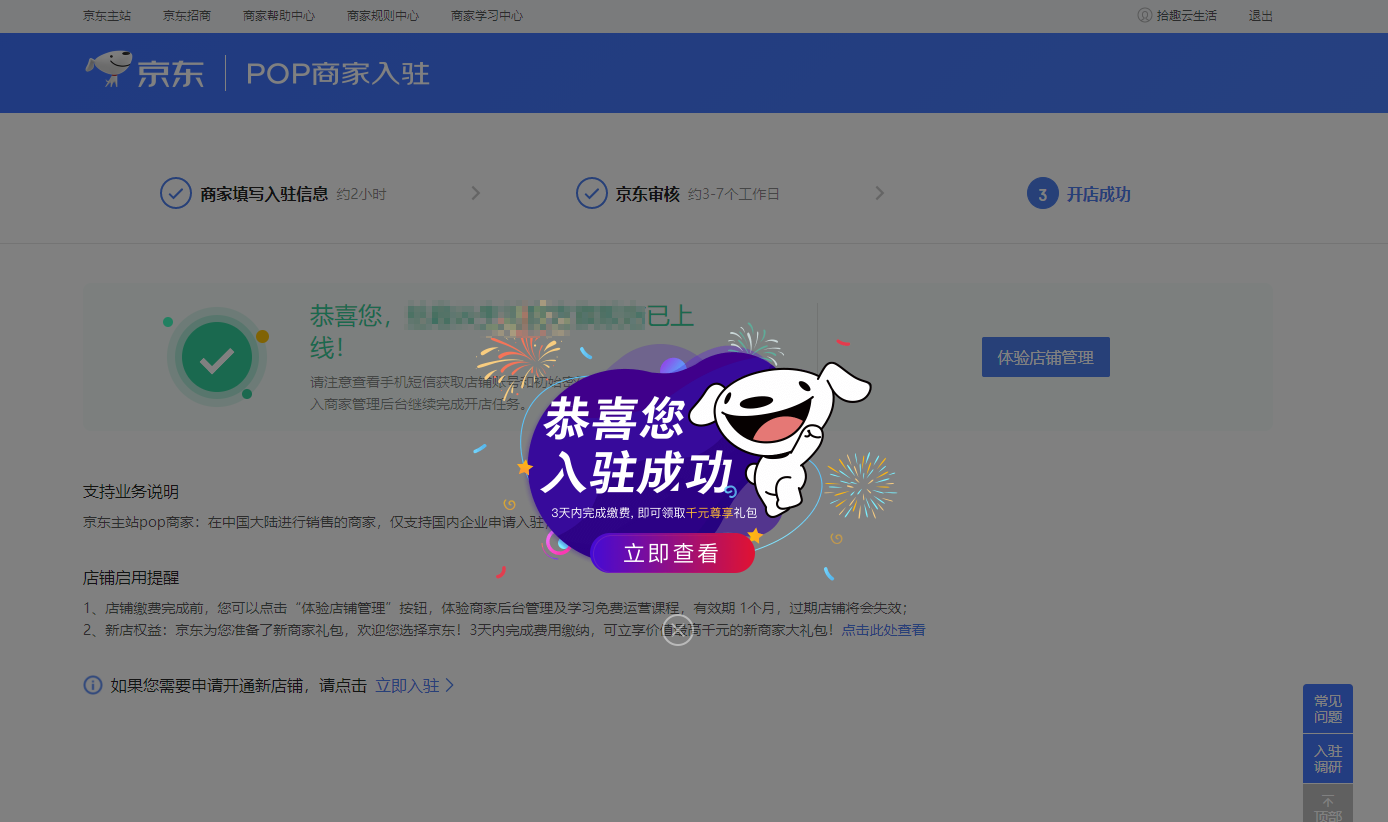1388x822 pixels.
Task: Select the 京东审核 step label
Action: (648, 194)
